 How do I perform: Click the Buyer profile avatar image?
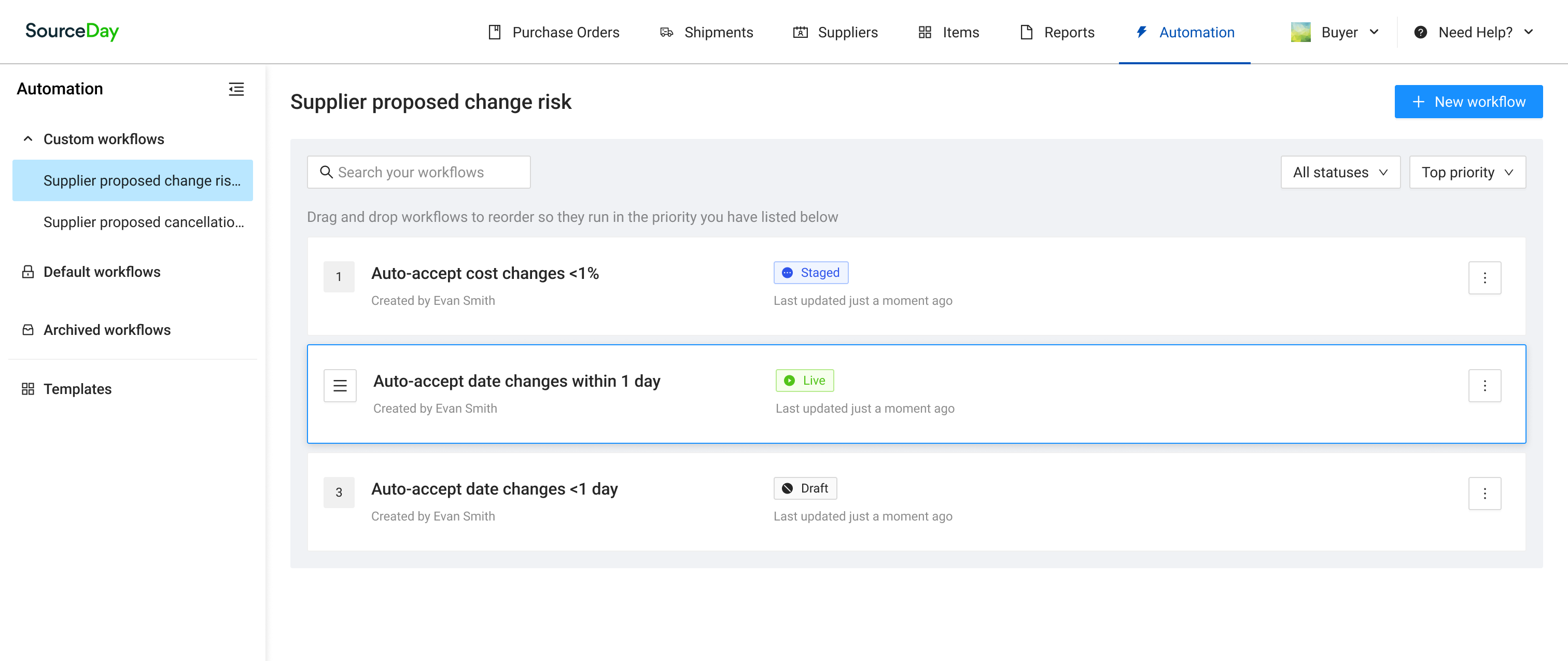(1300, 32)
